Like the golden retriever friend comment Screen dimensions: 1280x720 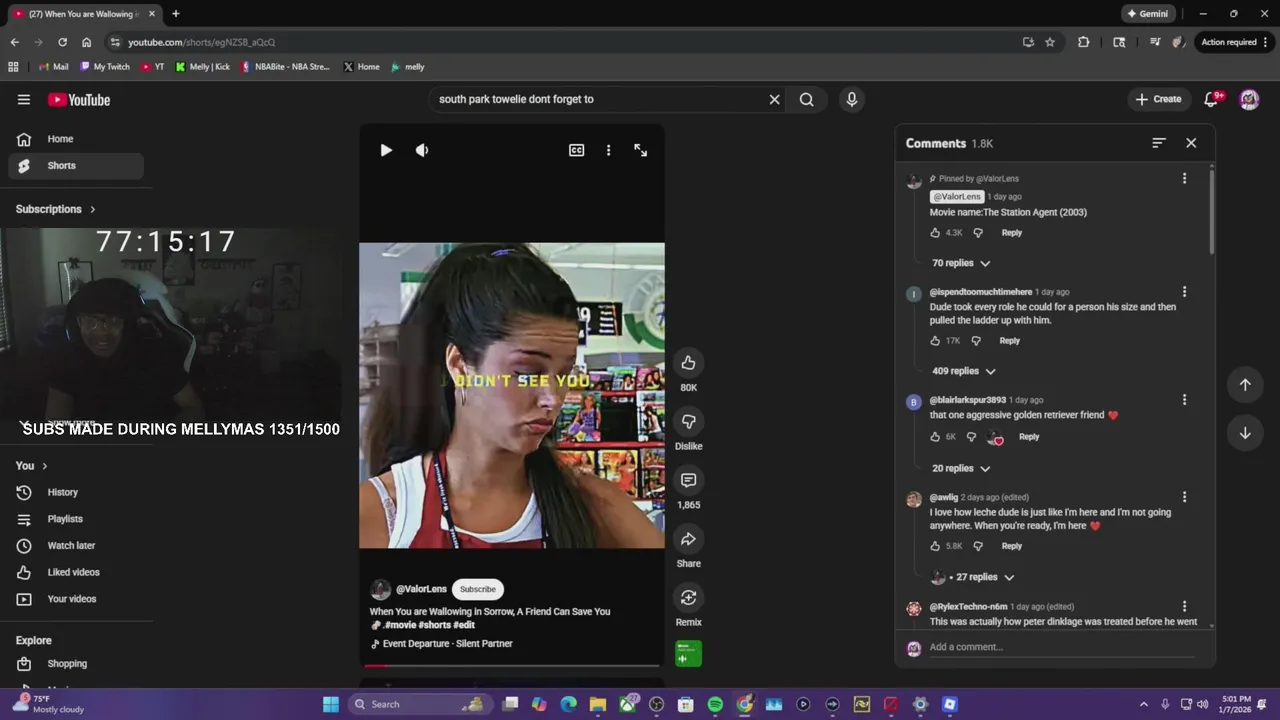pyautogui.click(x=935, y=437)
